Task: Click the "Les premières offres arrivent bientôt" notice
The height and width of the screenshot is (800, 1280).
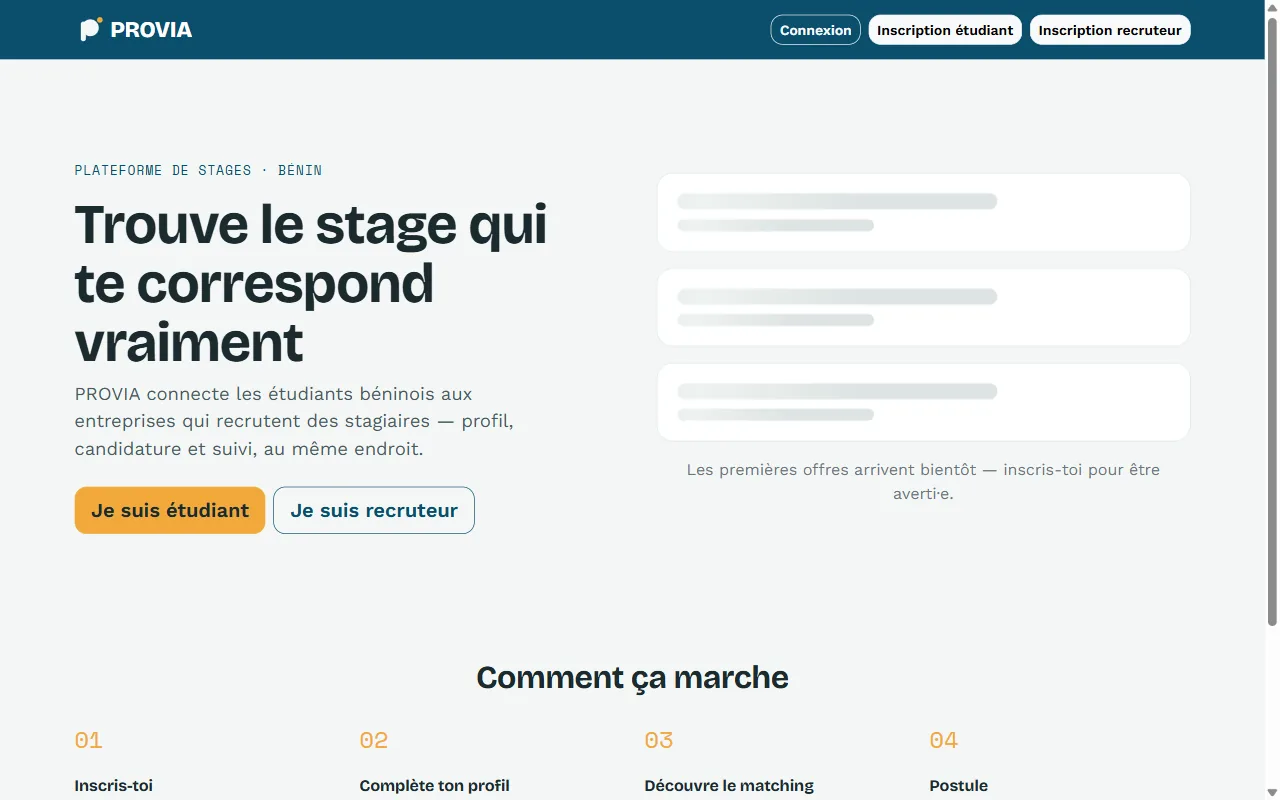Action: tap(923, 481)
